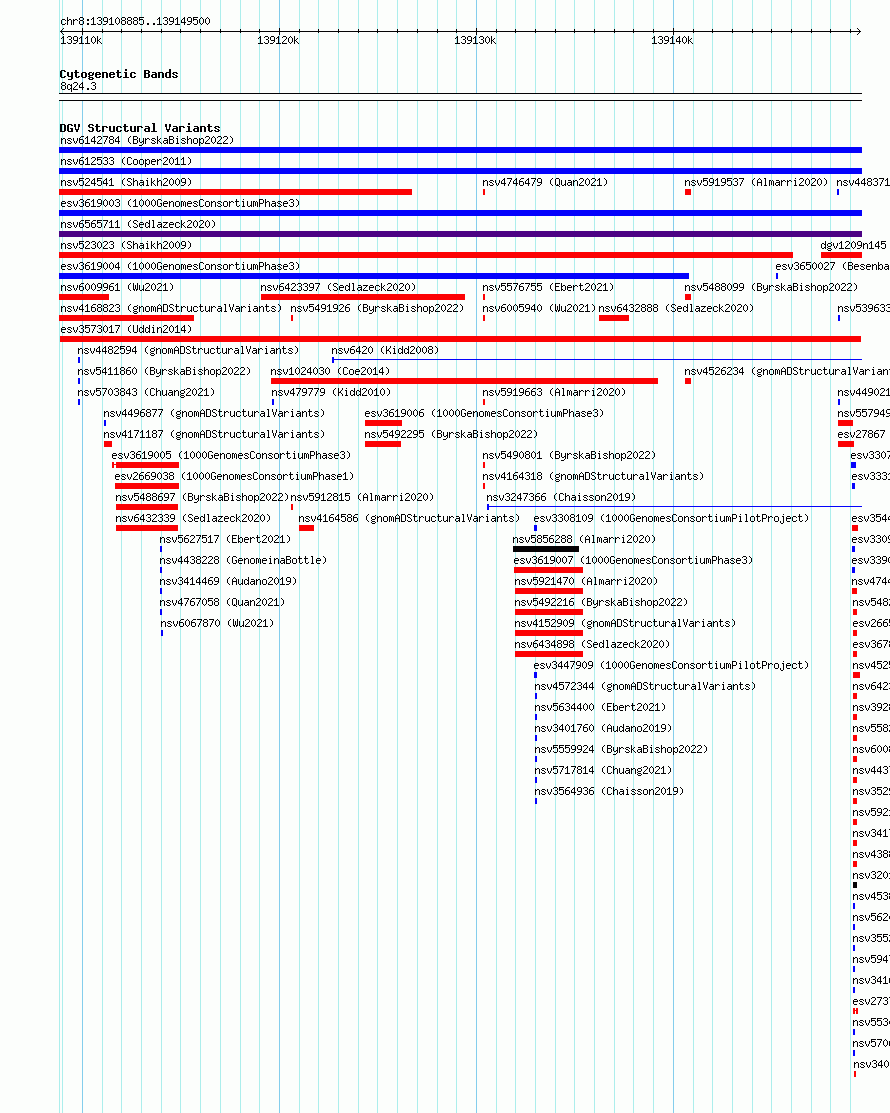The width and height of the screenshot is (890, 1113).
Task: Click nsv6432339 (Sedlazeck2020) label
Action: pyautogui.click(x=193, y=518)
